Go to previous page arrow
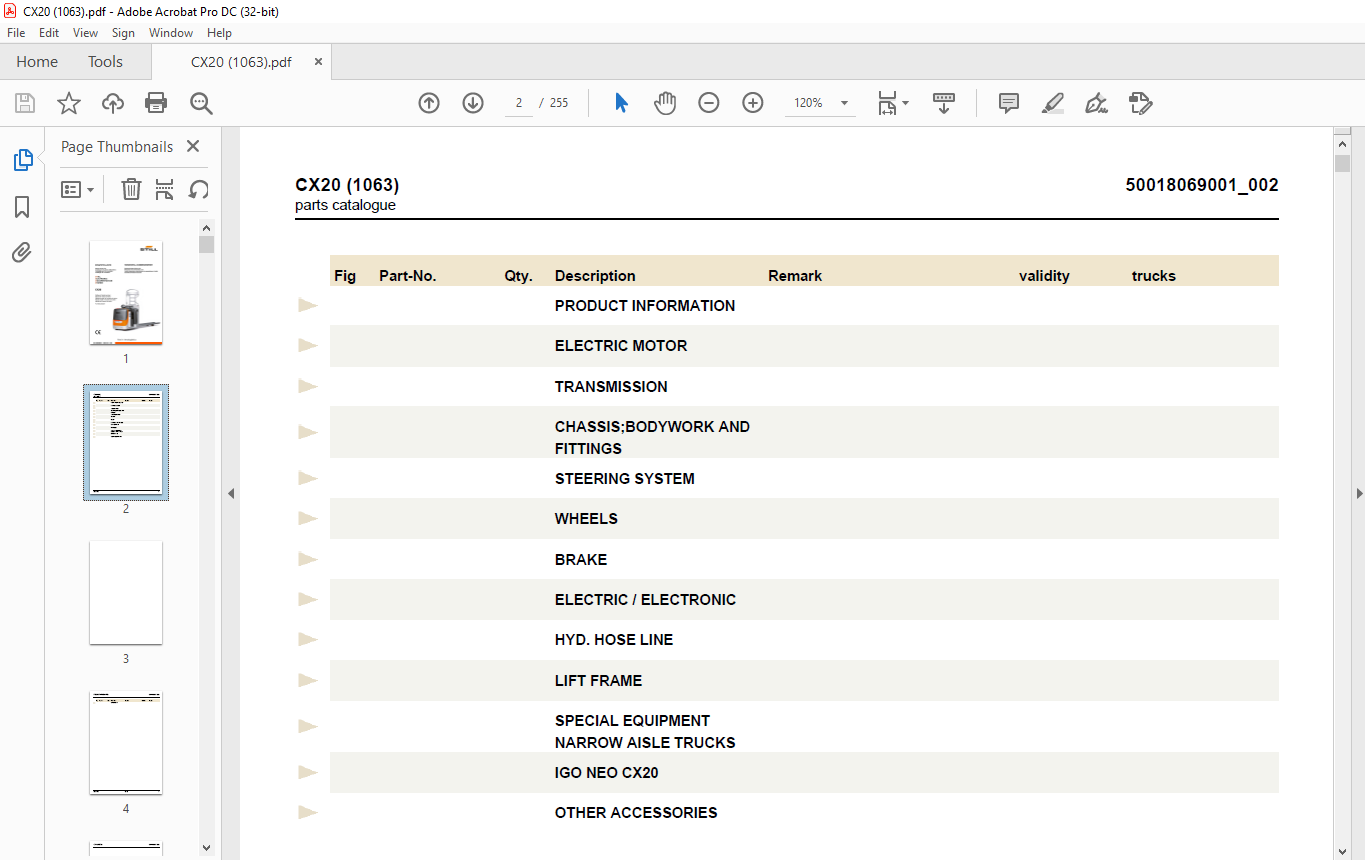Screen dimensions: 1365x860 (429, 103)
